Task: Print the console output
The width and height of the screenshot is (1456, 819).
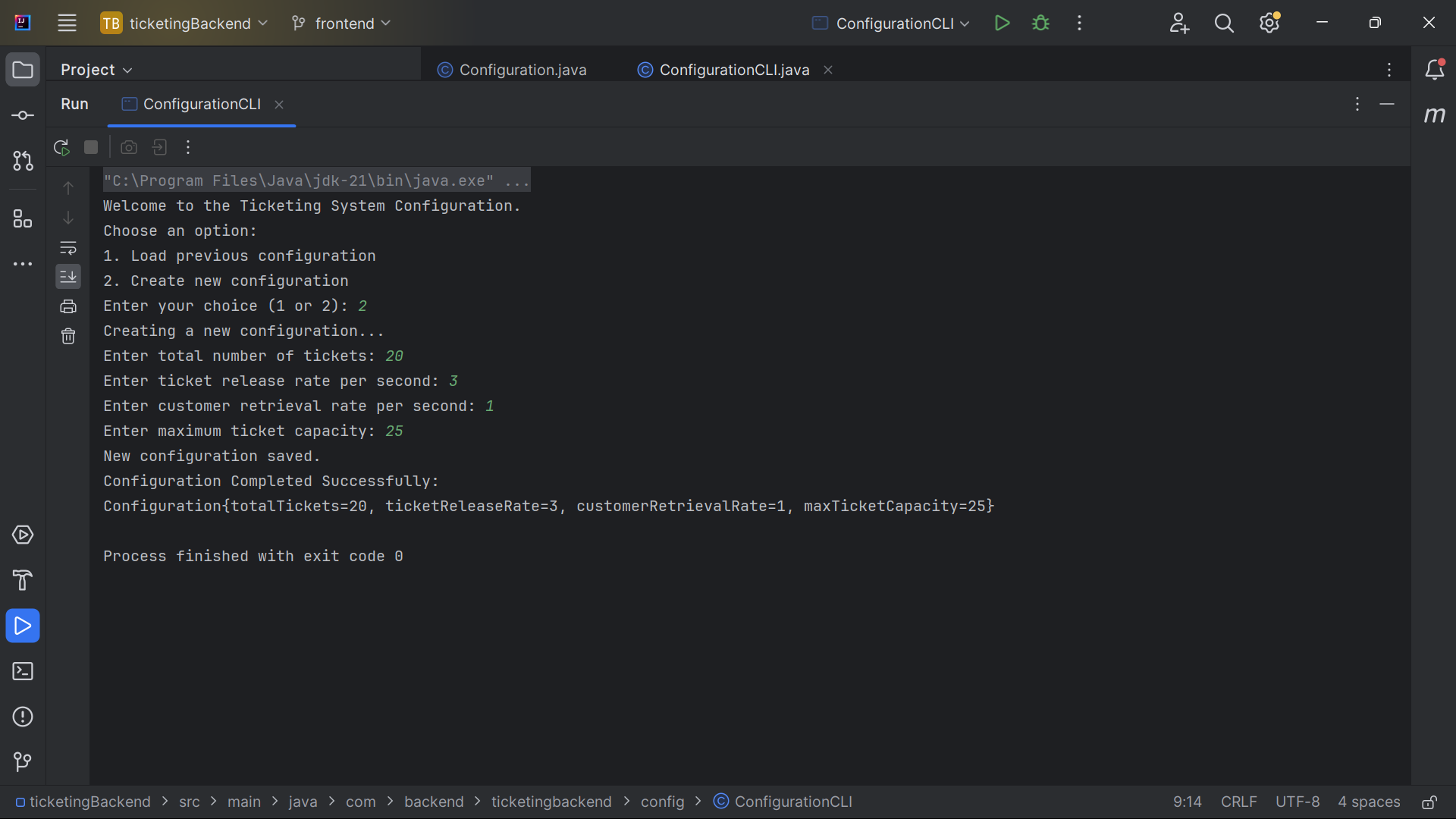Action: pyautogui.click(x=68, y=306)
